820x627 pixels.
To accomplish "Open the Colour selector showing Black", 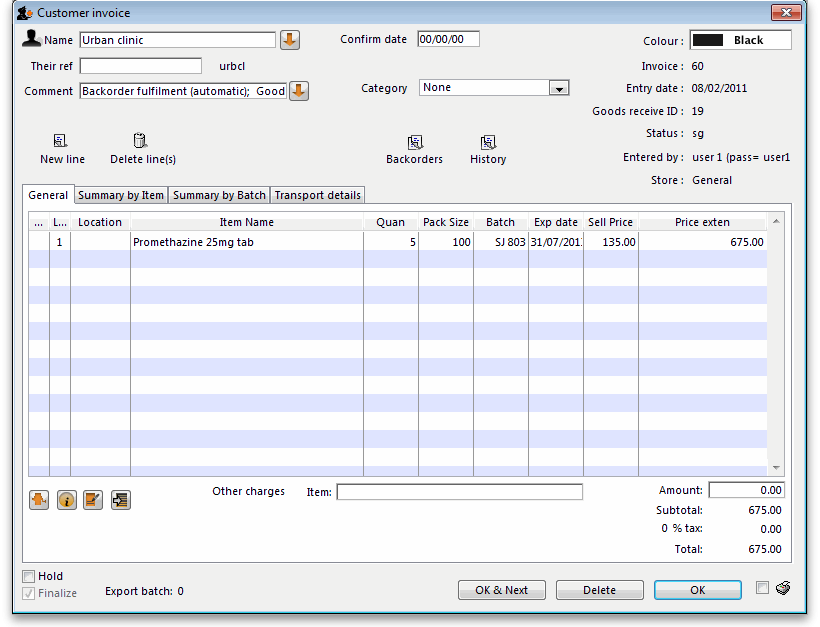I will coord(740,40).
